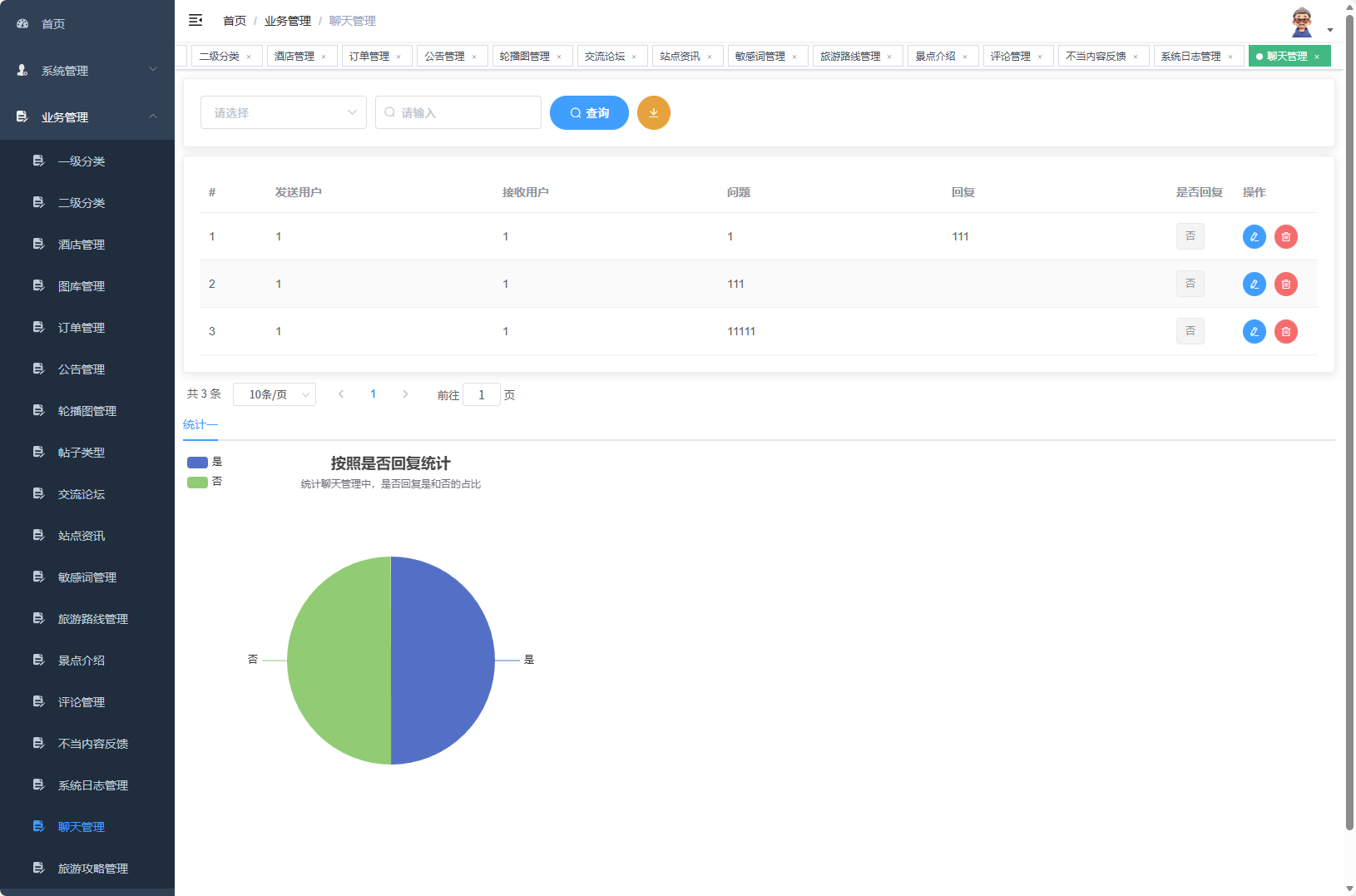
Task: Click the delete icon on row 1
Action: pyautogui.click(x=1286, y=236)
